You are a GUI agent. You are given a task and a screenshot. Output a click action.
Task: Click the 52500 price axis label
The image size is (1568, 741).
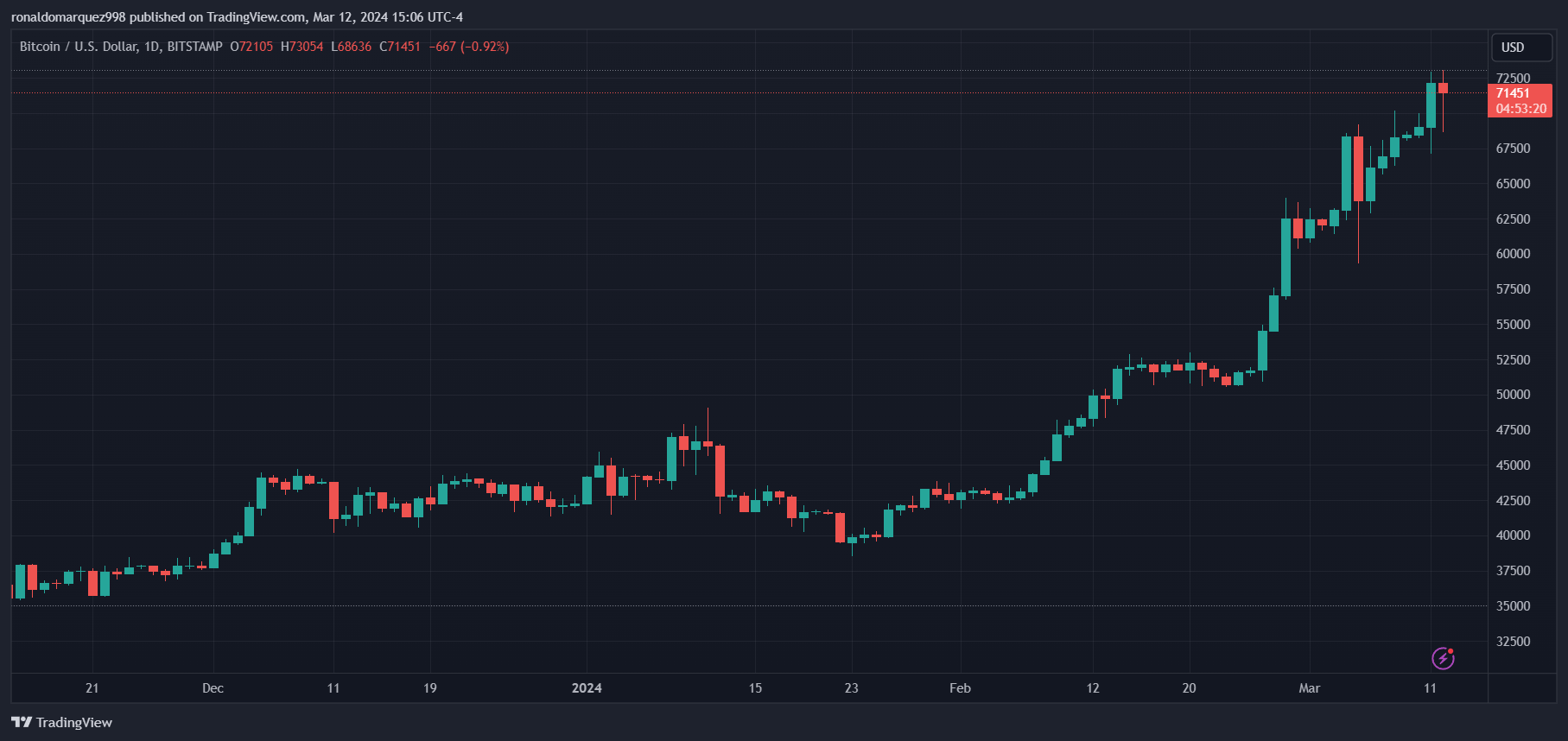[1513, 360]
